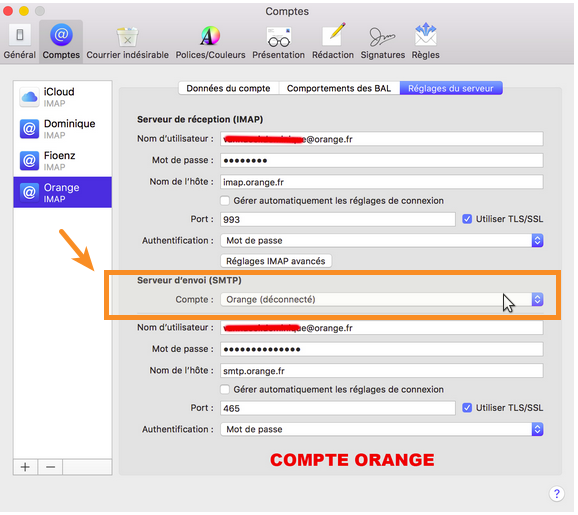
Task: Open the Général preferences pane
Action: tap(20, 42)
